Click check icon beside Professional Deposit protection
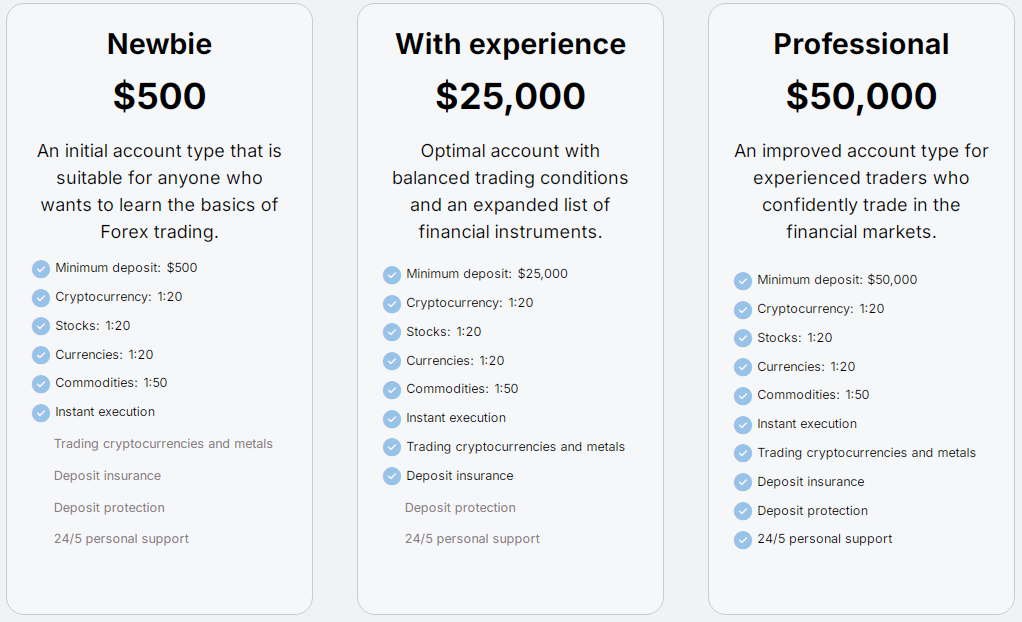 point(743,511)
